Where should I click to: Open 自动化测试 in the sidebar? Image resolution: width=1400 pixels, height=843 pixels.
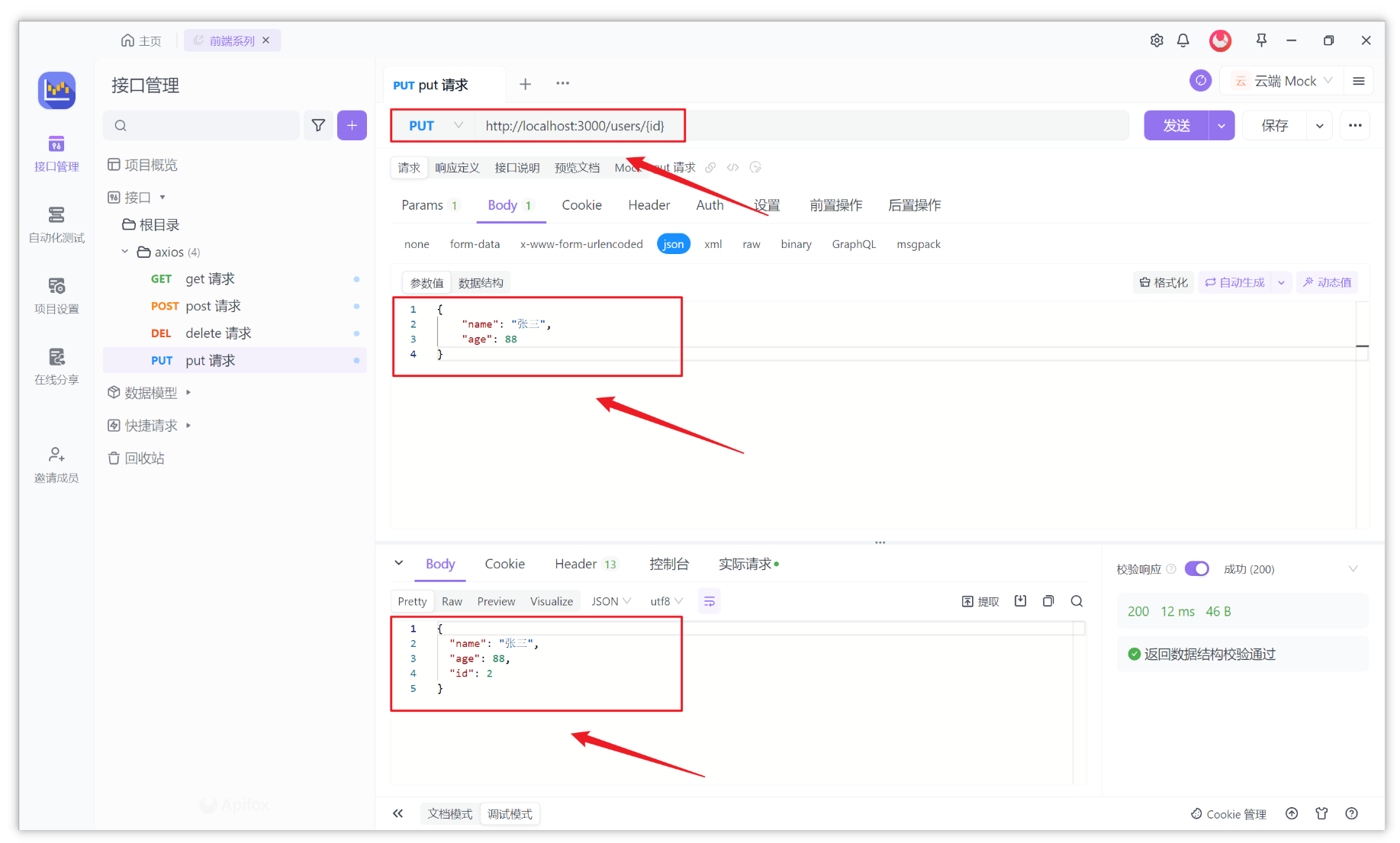tap(56, 224)
